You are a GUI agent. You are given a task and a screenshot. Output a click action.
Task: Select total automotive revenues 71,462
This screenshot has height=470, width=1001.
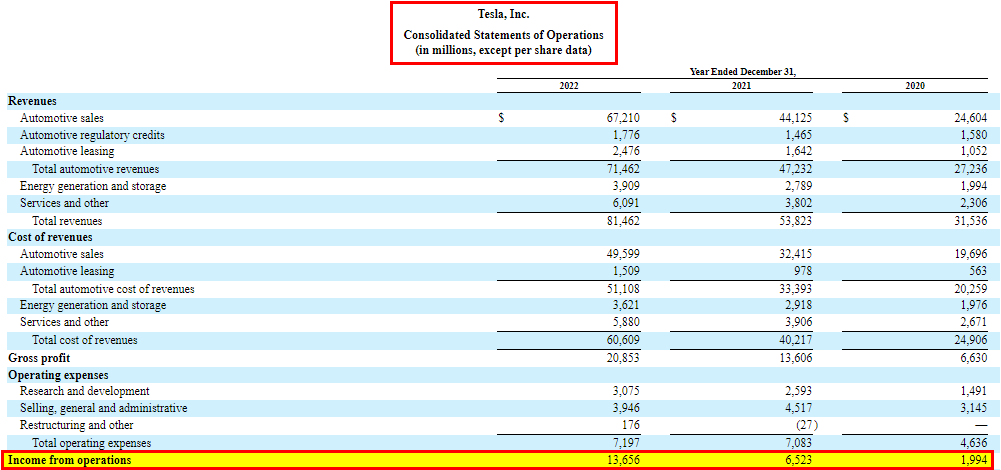(622, 169)
